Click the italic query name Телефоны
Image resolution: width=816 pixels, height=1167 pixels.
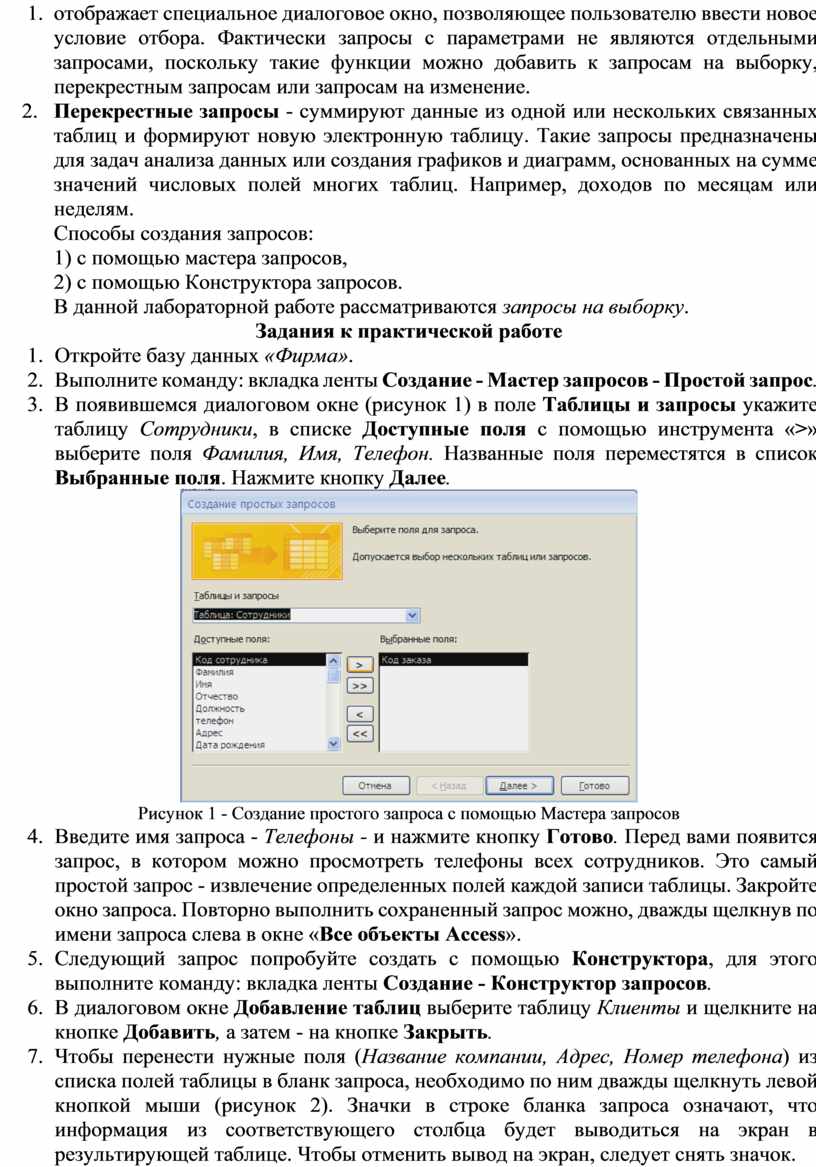point(309,837)
